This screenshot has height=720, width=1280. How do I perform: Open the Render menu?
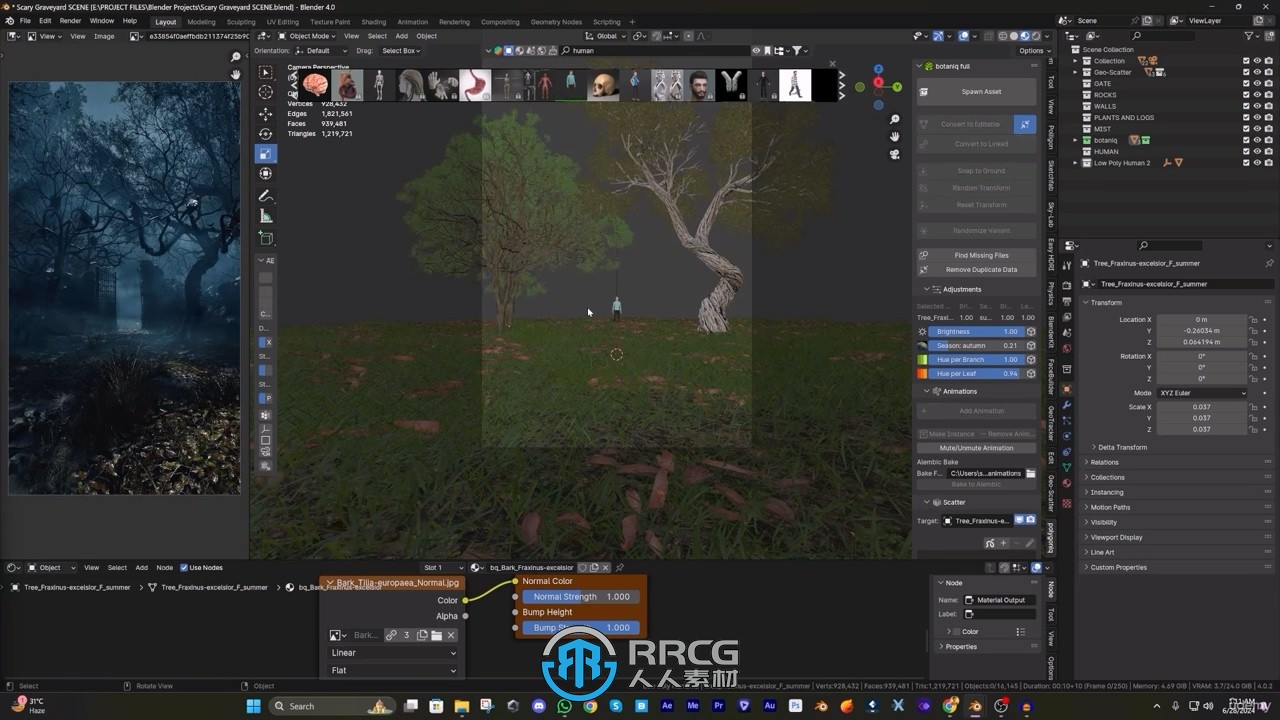[x=70, y=20]
